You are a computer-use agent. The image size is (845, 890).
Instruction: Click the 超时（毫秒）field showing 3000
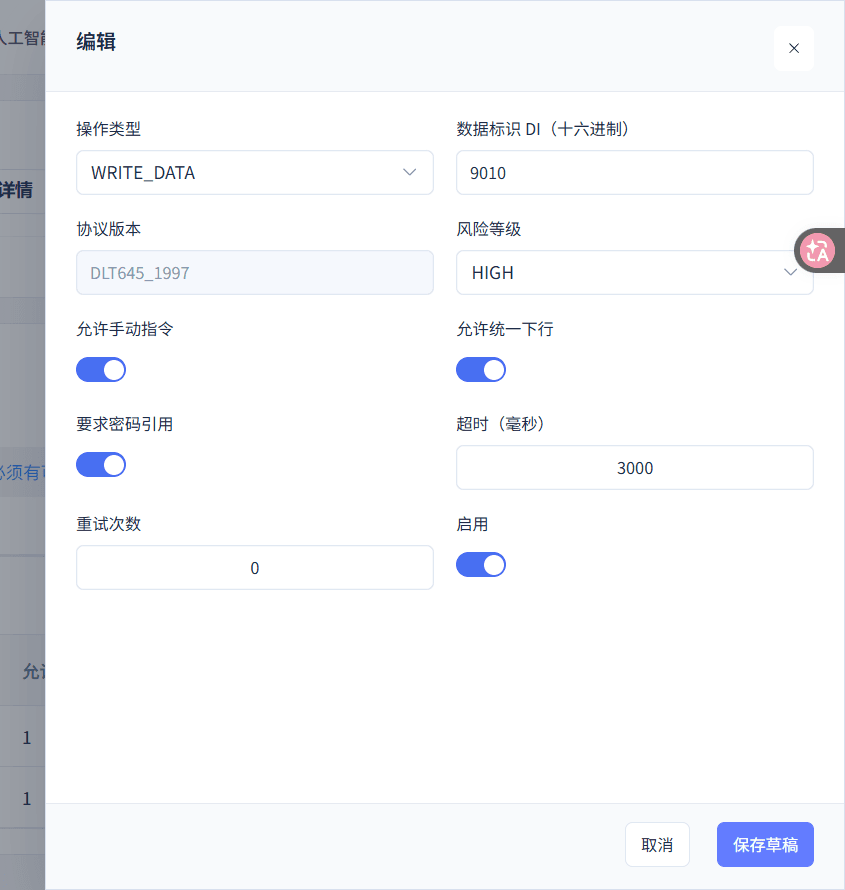pos(634,468)
